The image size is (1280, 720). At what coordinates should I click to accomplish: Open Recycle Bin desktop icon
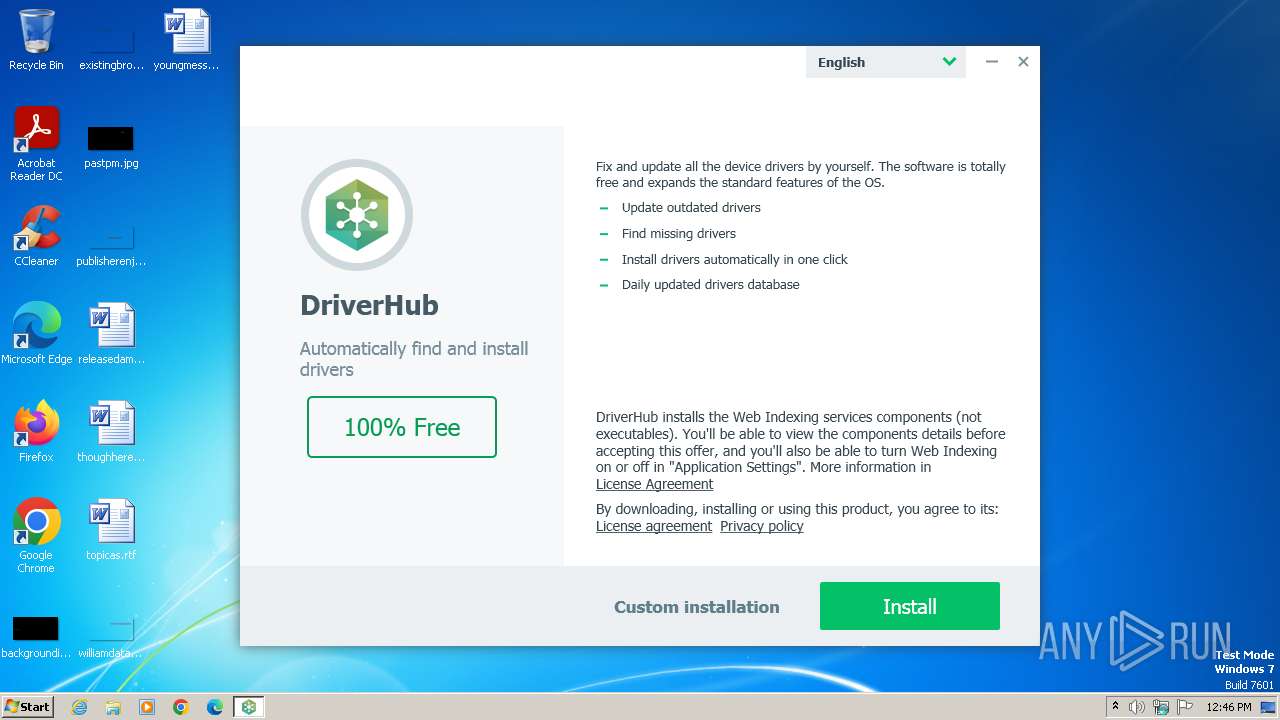point(36,40)
